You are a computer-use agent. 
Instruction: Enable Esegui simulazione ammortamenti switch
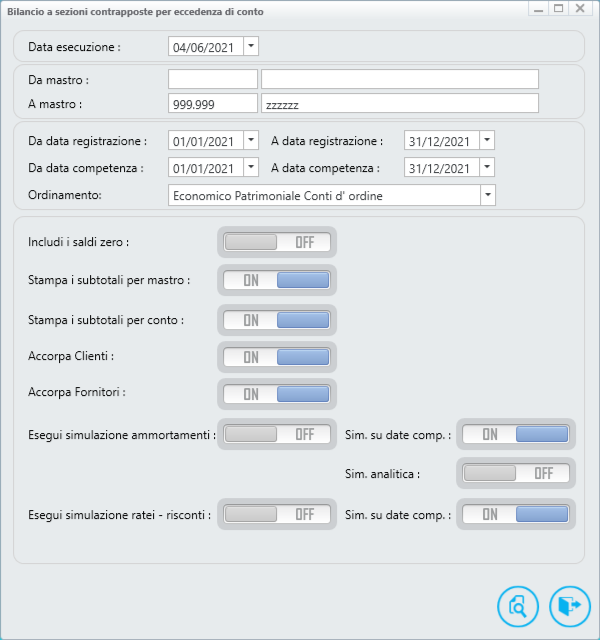[277, 434]
